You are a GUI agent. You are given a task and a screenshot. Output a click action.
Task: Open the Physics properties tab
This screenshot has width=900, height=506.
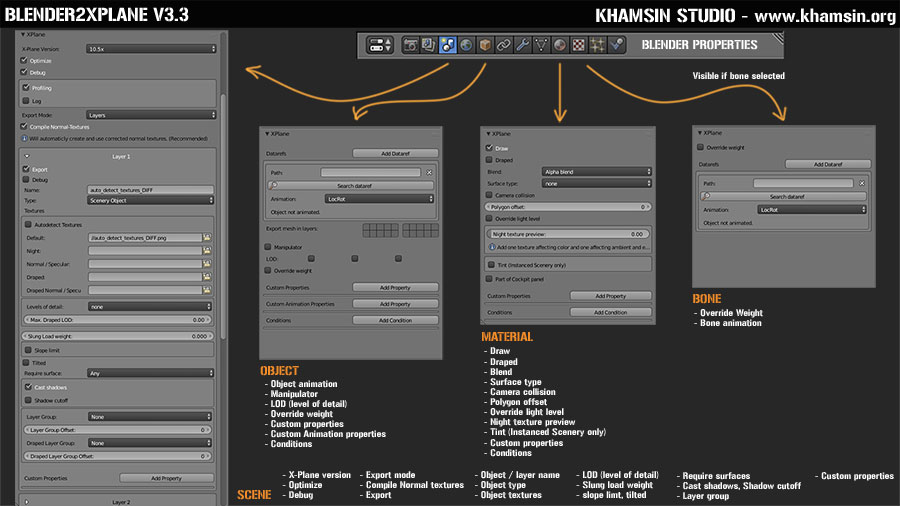(x=616, y=45)
